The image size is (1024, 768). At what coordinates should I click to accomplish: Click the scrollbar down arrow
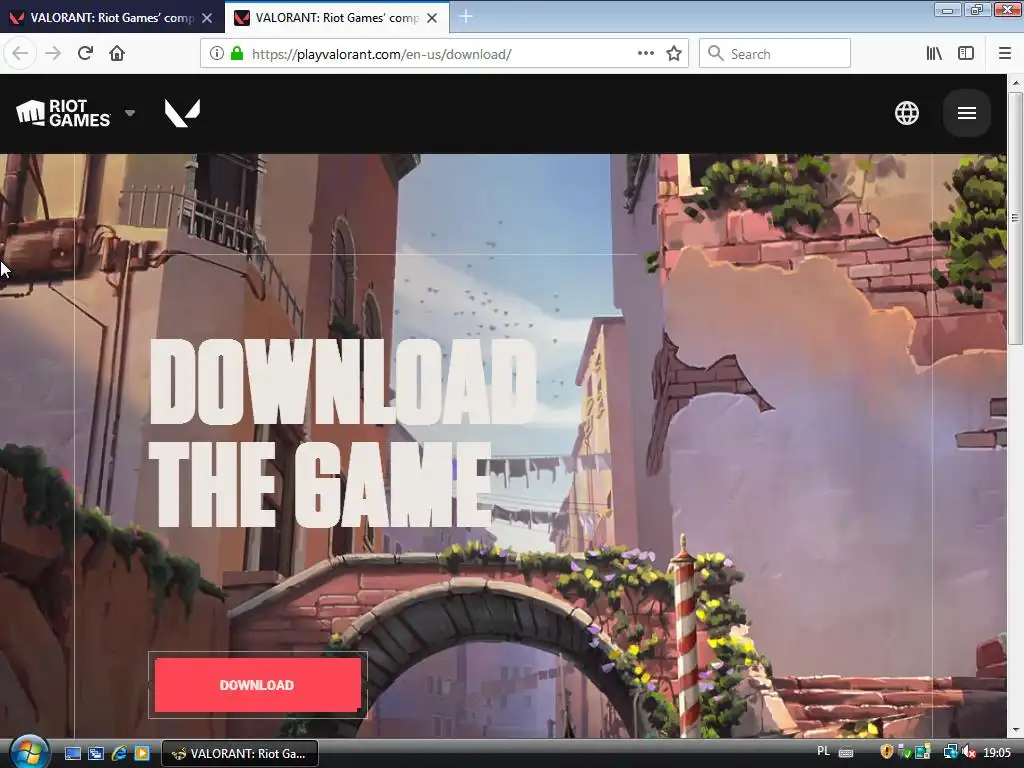1015,730
